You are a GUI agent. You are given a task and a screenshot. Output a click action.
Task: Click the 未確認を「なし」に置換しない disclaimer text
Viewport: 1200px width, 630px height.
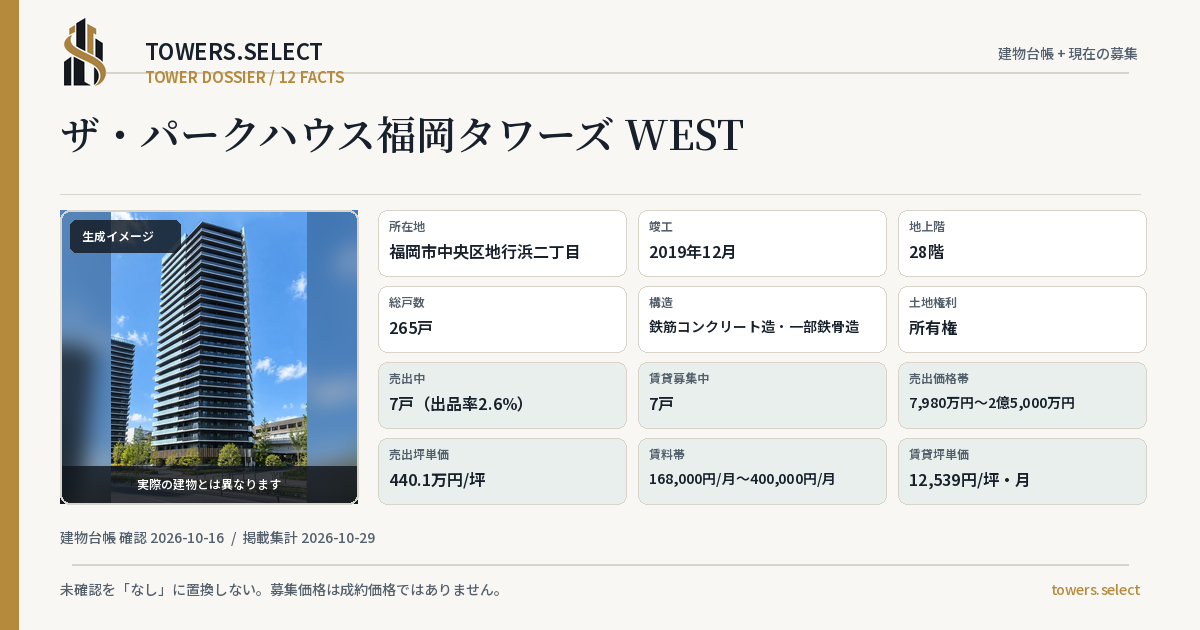pyautogui.click(x=281, y=590)
